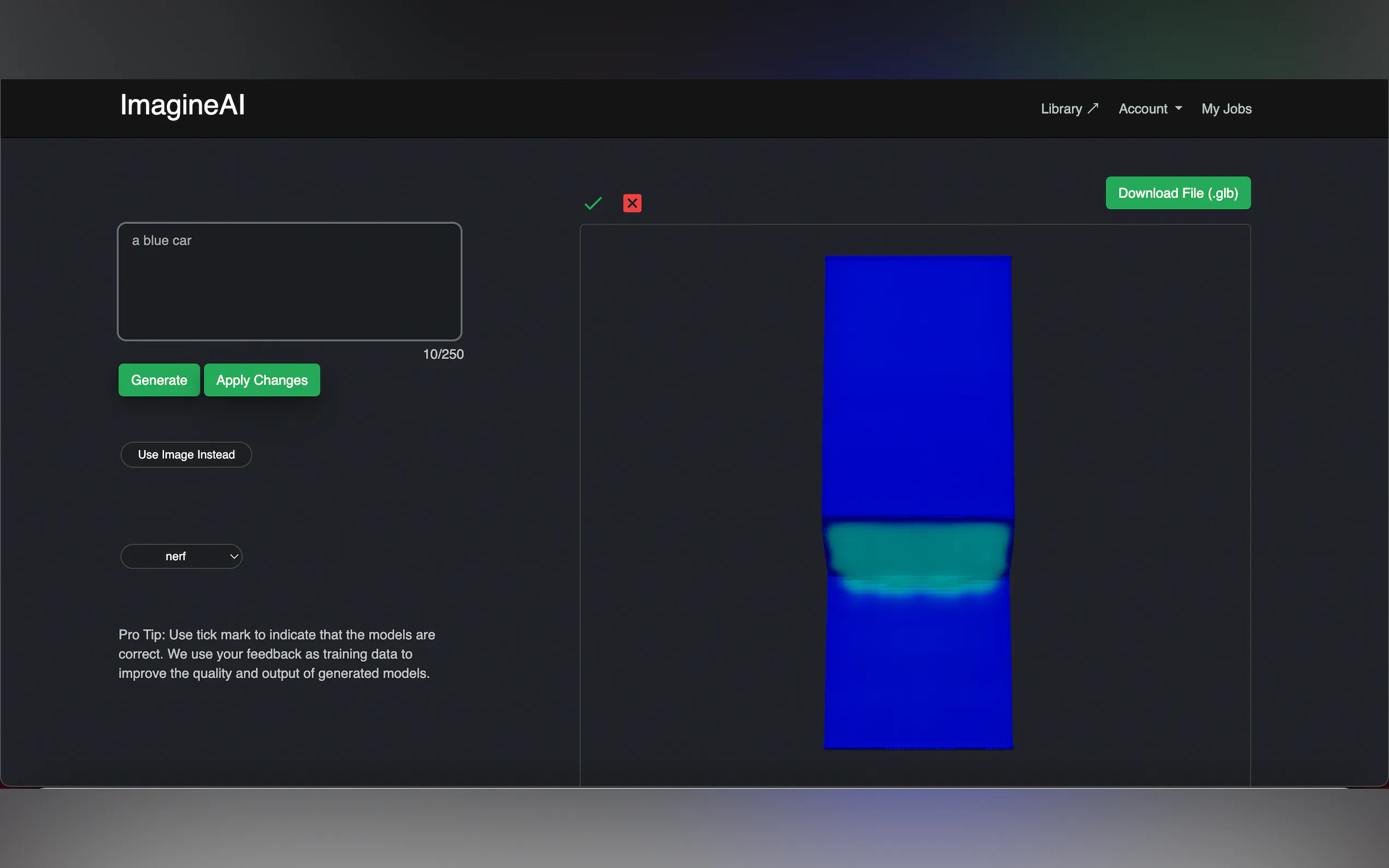Click the arrow icon beside Library

tap(1093, 108)
